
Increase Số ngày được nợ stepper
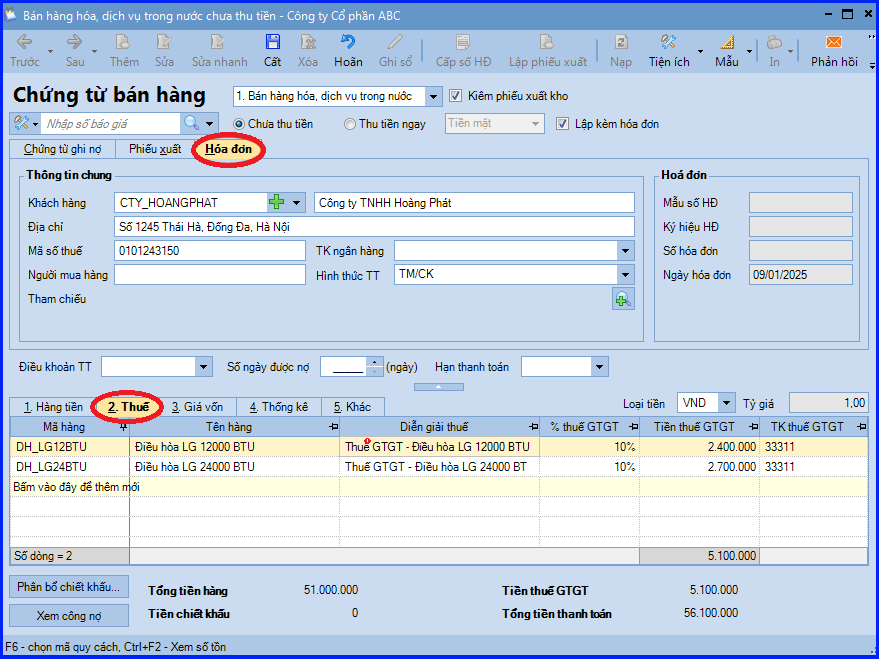coord(375,362)
